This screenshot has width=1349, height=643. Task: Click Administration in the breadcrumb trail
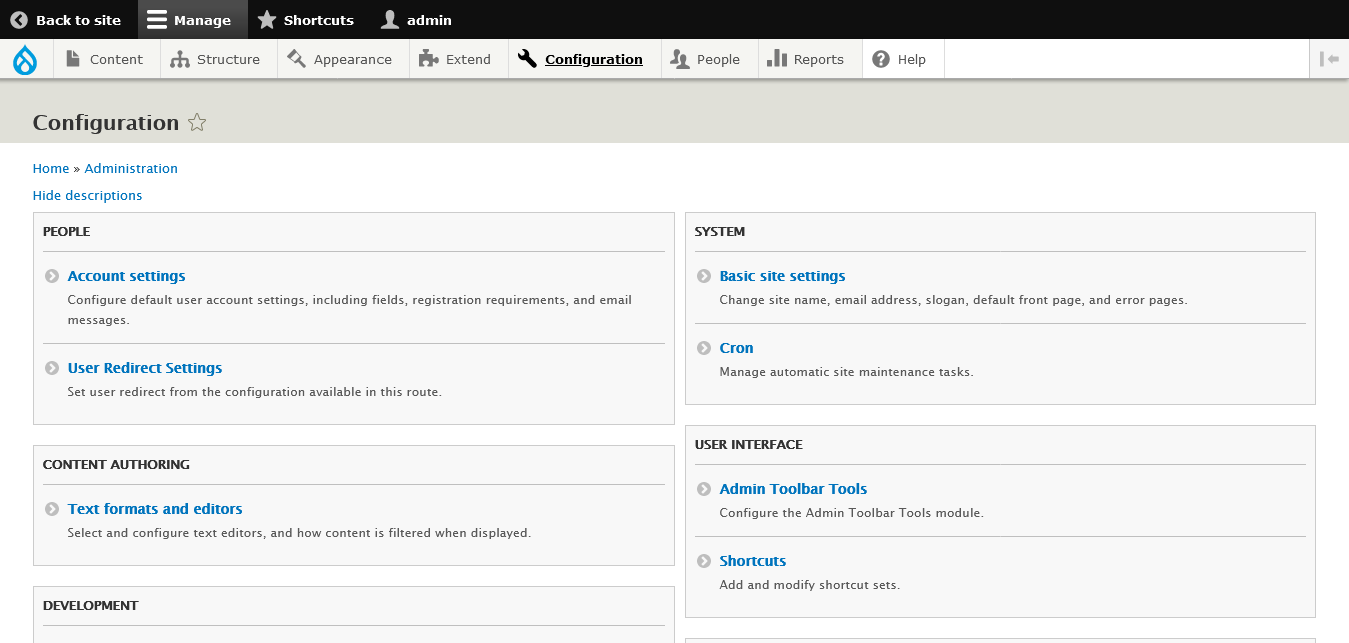tap(131, 168)
